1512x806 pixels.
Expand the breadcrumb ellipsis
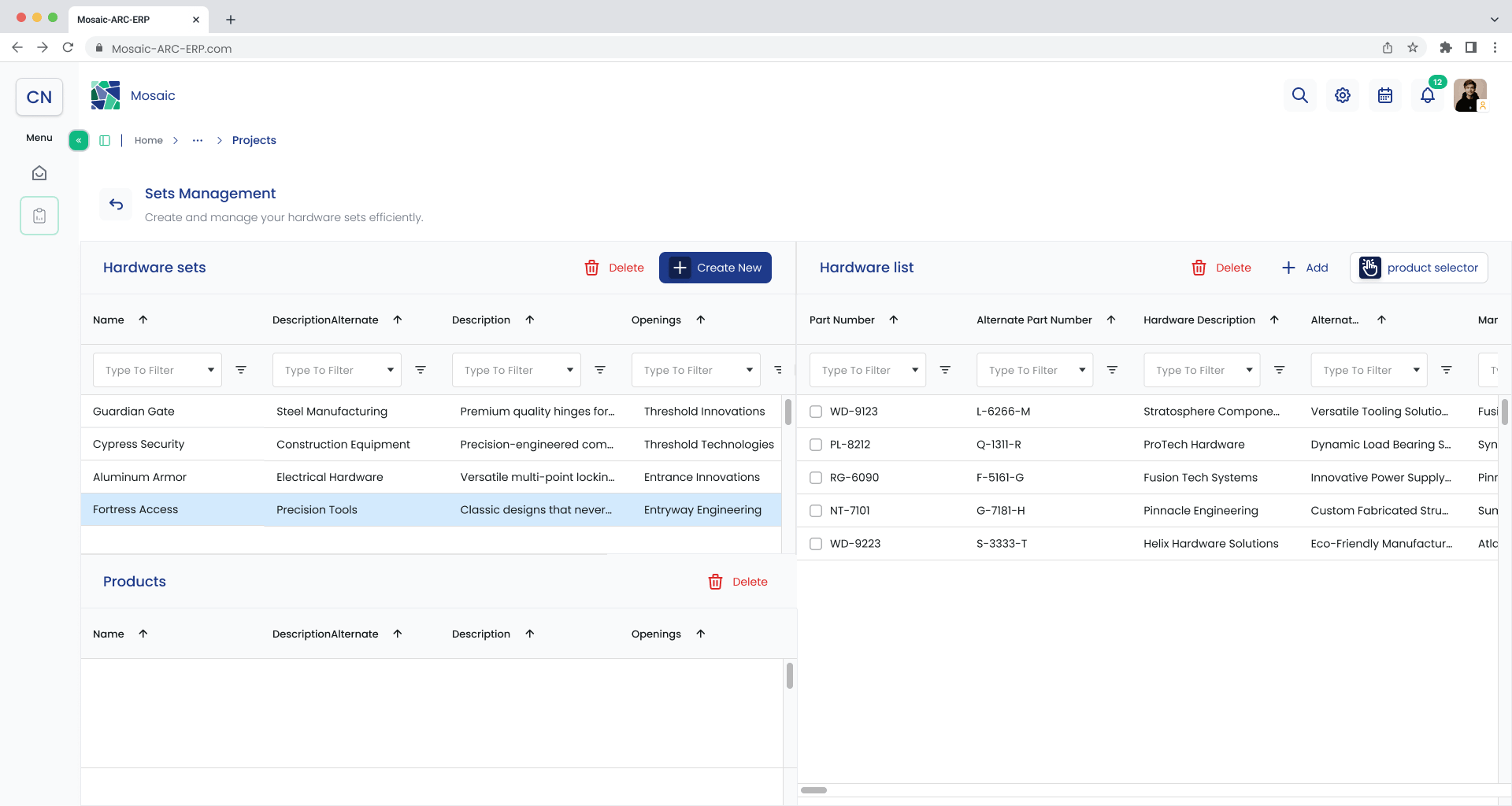pyautogui.click(x=198, y=140)
